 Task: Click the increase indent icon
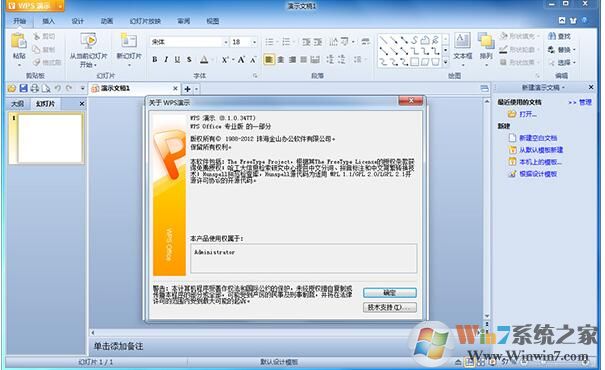(318, 42)
